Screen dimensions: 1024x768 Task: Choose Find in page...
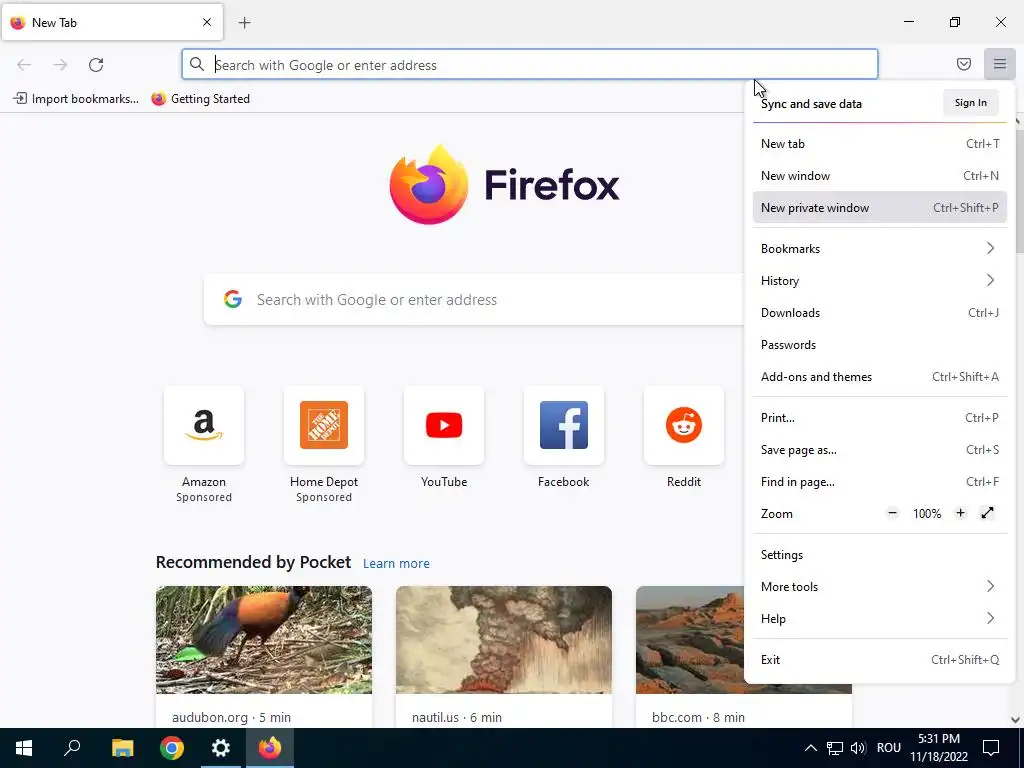click(880, 482)
